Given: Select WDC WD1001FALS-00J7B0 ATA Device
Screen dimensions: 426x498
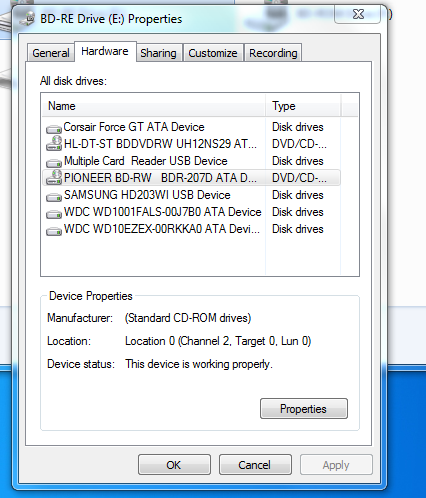Looking at the screenshot, I should tap(191, 212).
